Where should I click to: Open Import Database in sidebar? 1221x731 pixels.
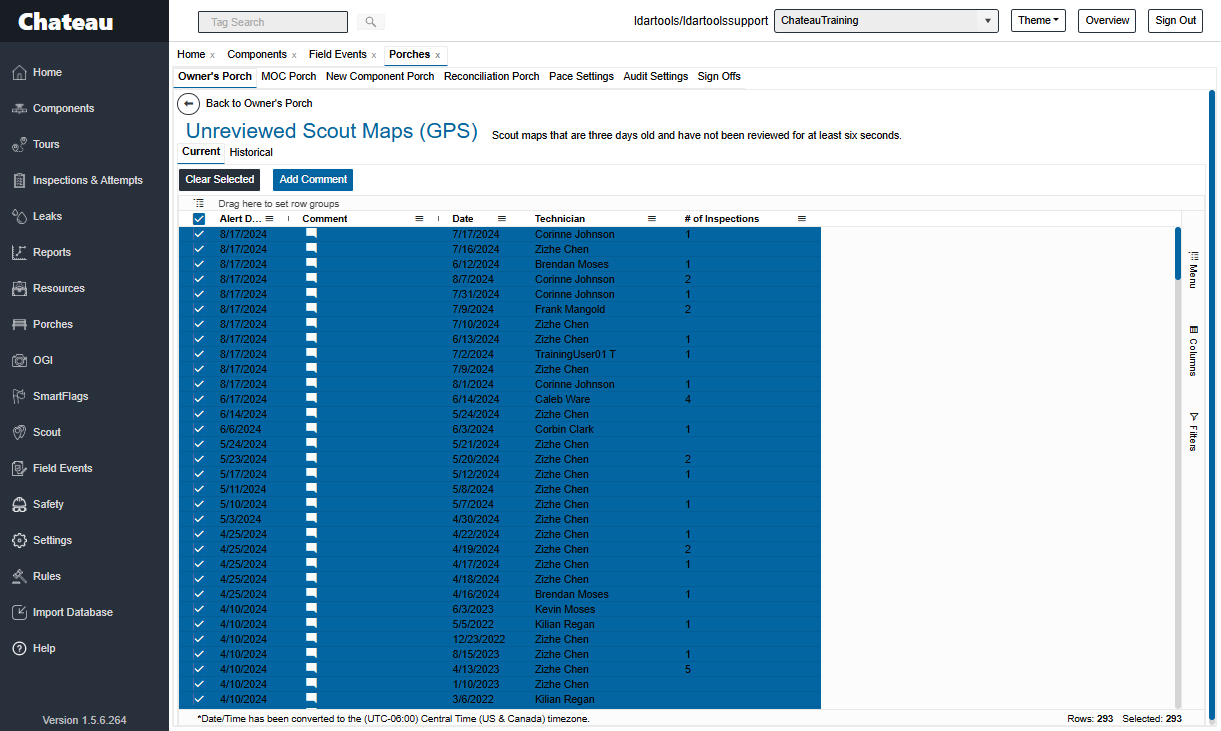(72, 612)
